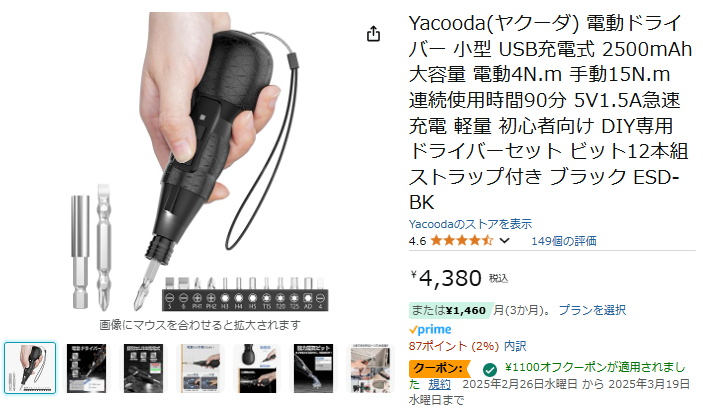Select the third dark product thumbnail
703x408 pixels.
tap(143, 368)
